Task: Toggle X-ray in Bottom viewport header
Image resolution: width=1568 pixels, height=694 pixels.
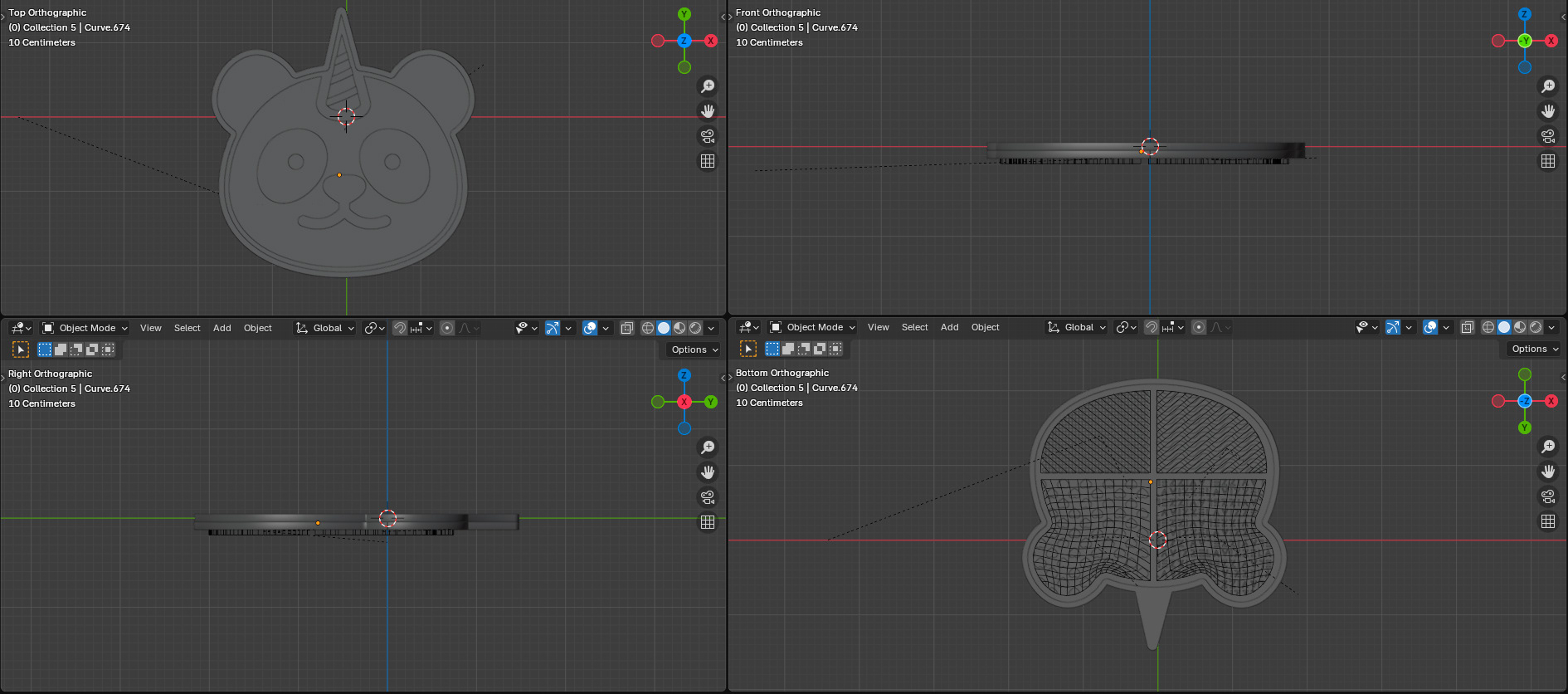Action: point(1468,327)
